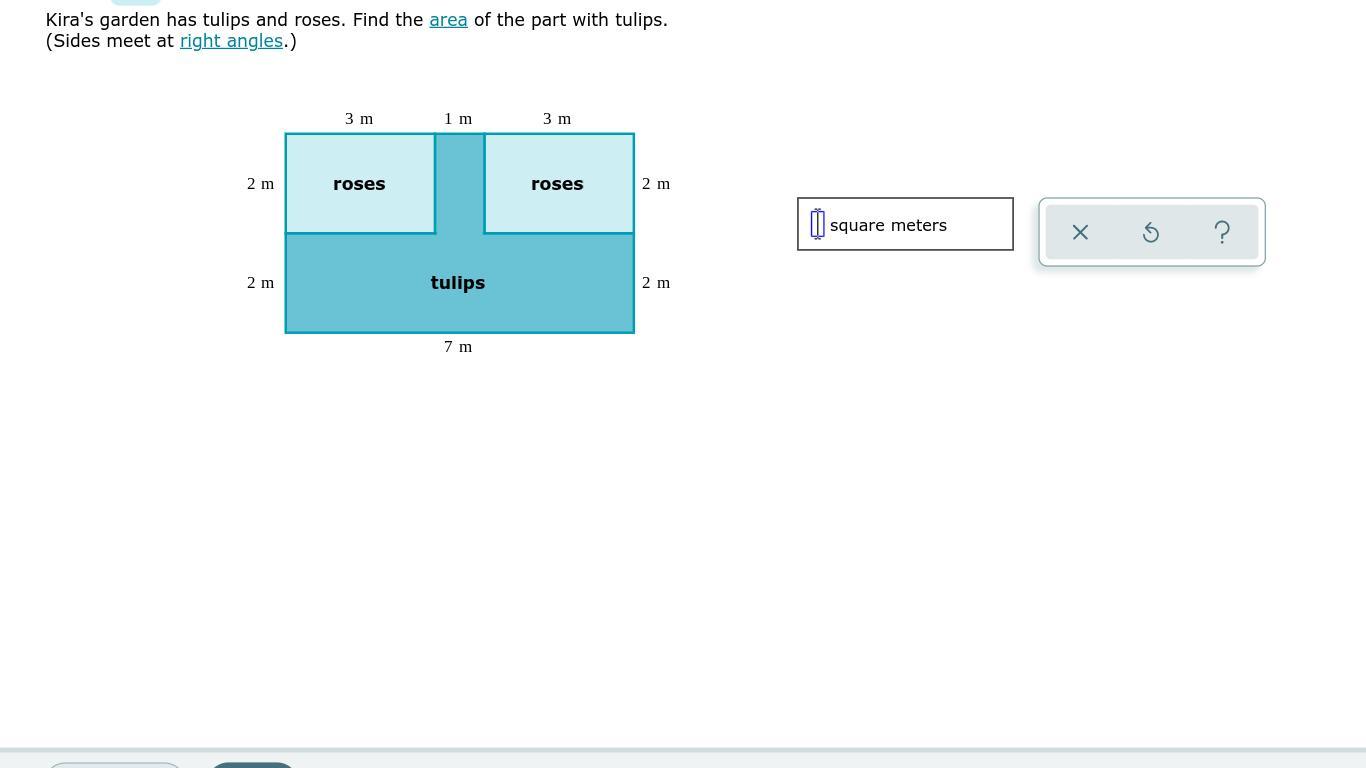The width and height of the screenshot is (1366, 768).
Task: Select the left roses rectangle
Action: pos(360,183)
